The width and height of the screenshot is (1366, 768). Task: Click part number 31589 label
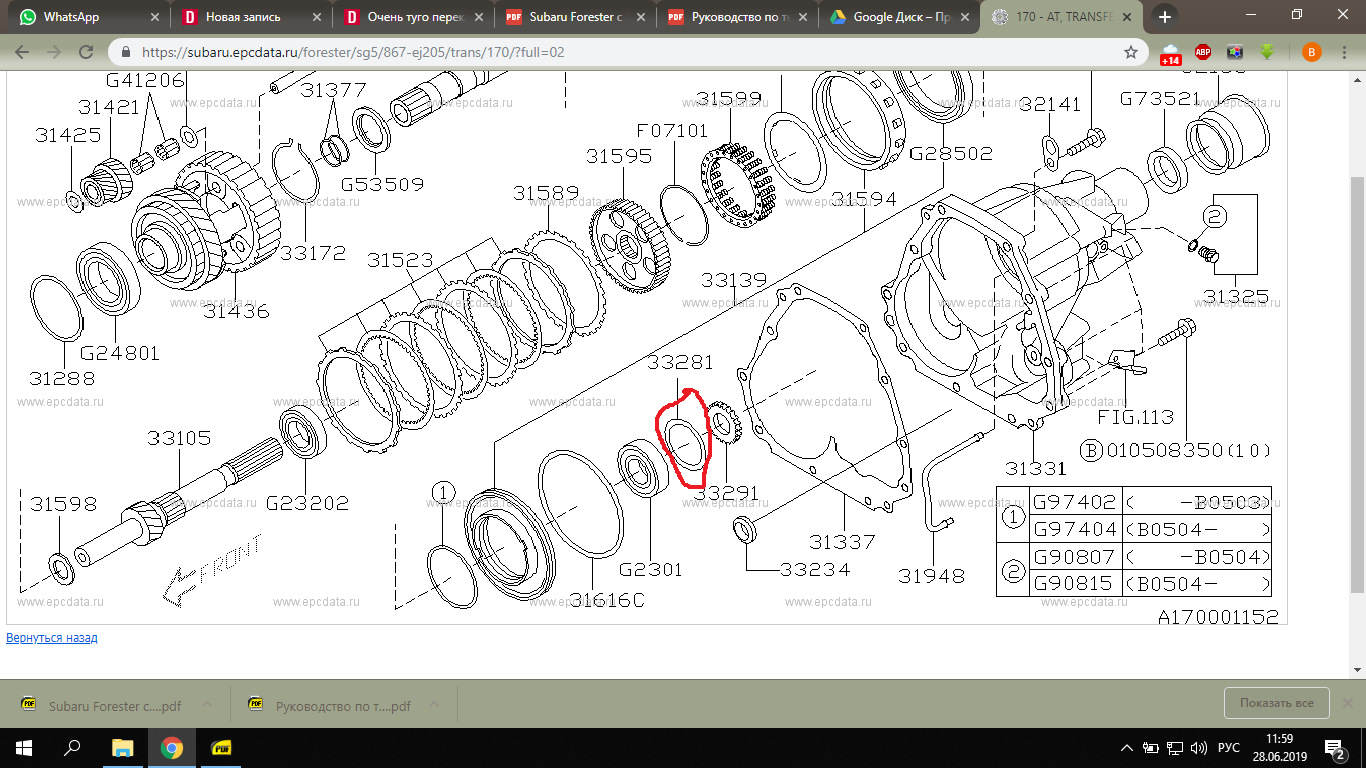point(546,193)
